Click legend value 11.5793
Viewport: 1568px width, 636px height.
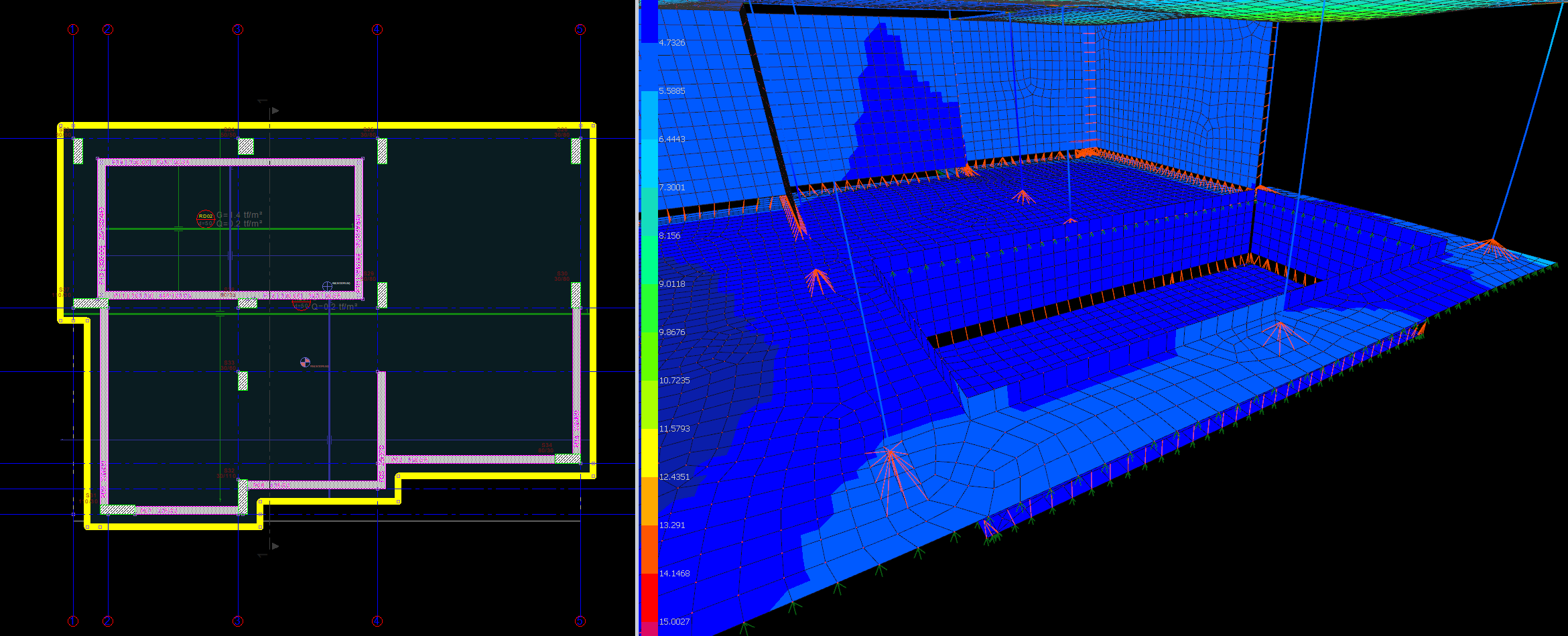coord(674,428)
